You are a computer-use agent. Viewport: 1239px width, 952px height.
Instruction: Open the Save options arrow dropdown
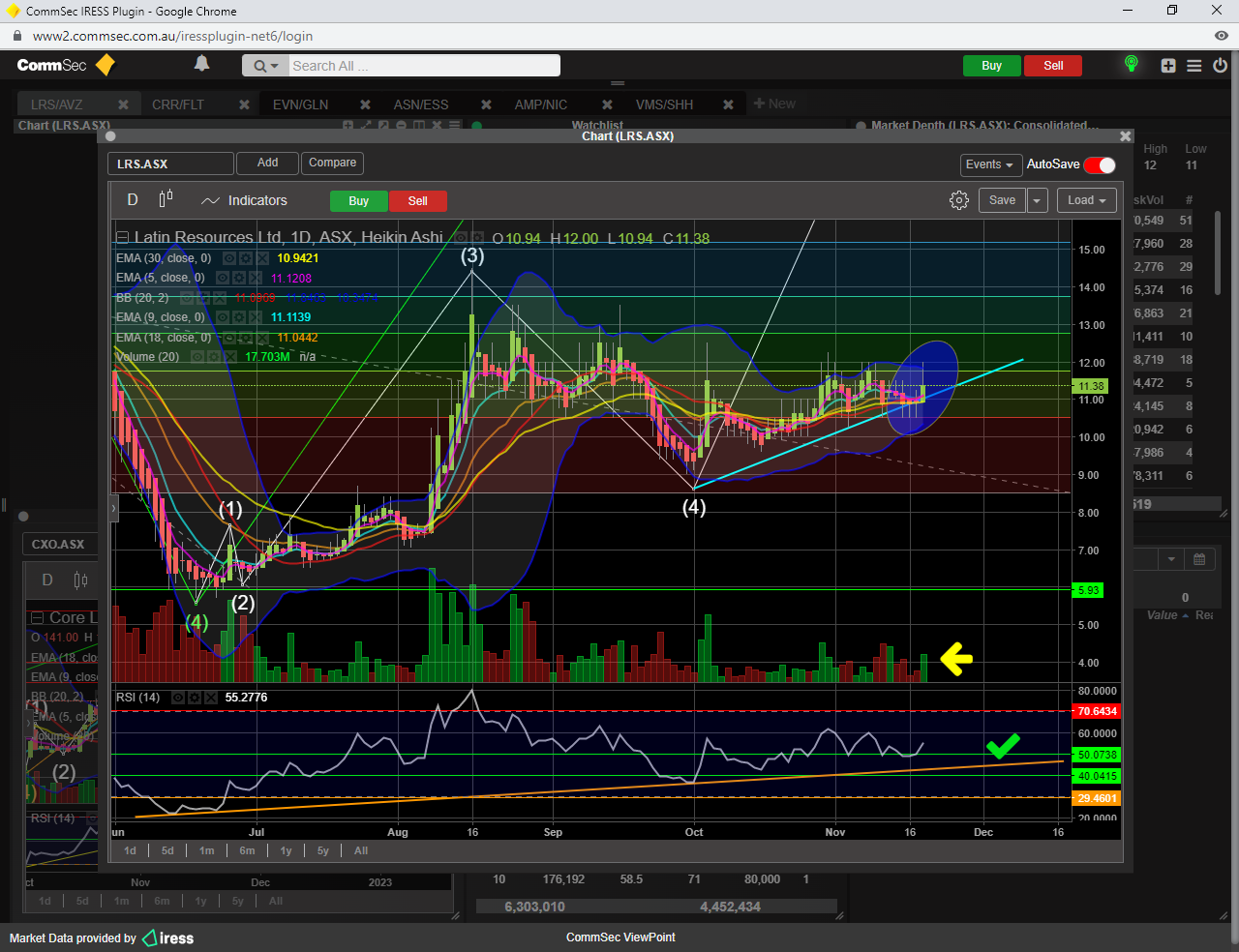coord(1037,200)
